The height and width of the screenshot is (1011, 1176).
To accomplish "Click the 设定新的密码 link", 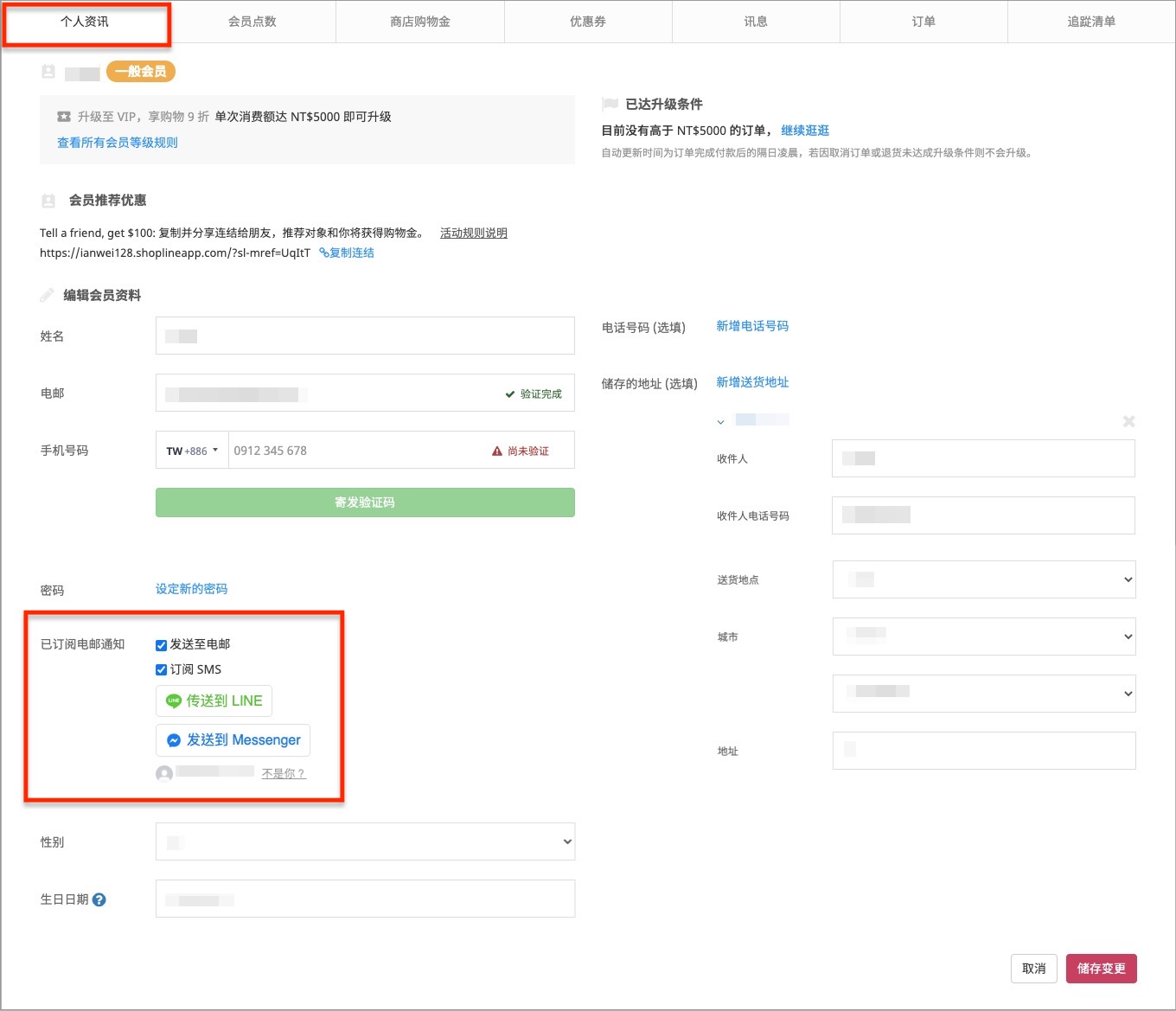I will coord(191,589).
